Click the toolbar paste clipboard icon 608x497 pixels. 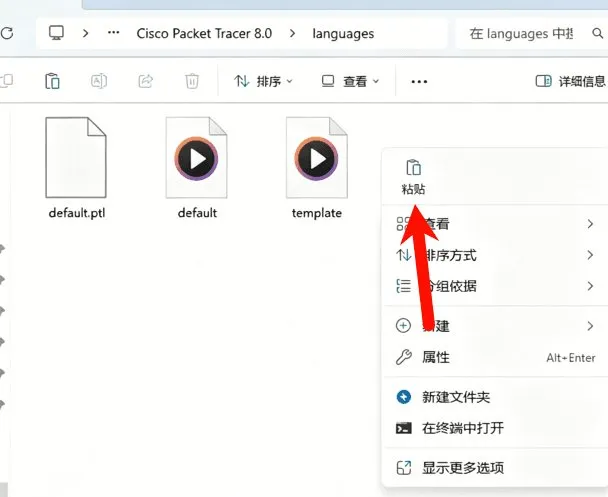(52, 81)
